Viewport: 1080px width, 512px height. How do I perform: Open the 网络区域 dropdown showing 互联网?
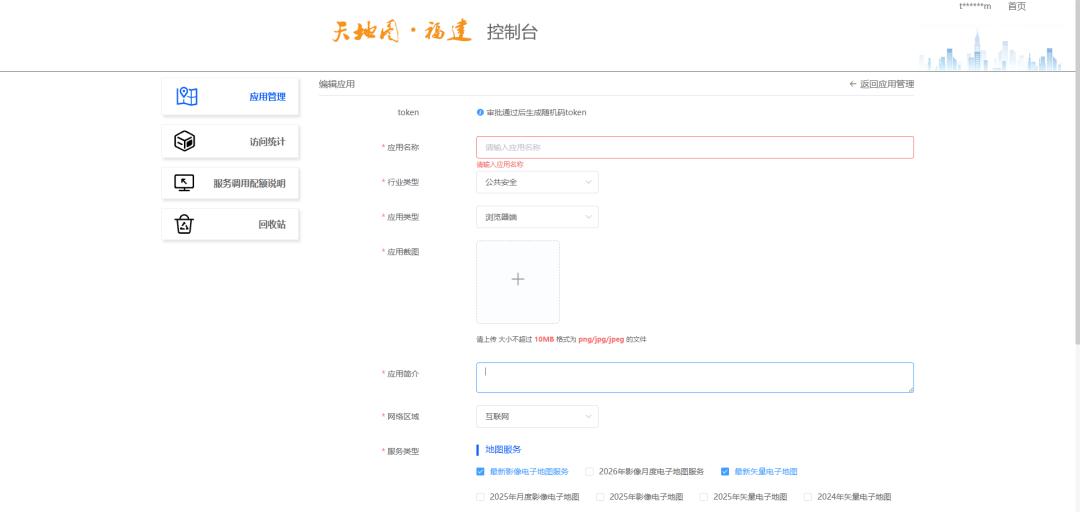coord(537,417)
